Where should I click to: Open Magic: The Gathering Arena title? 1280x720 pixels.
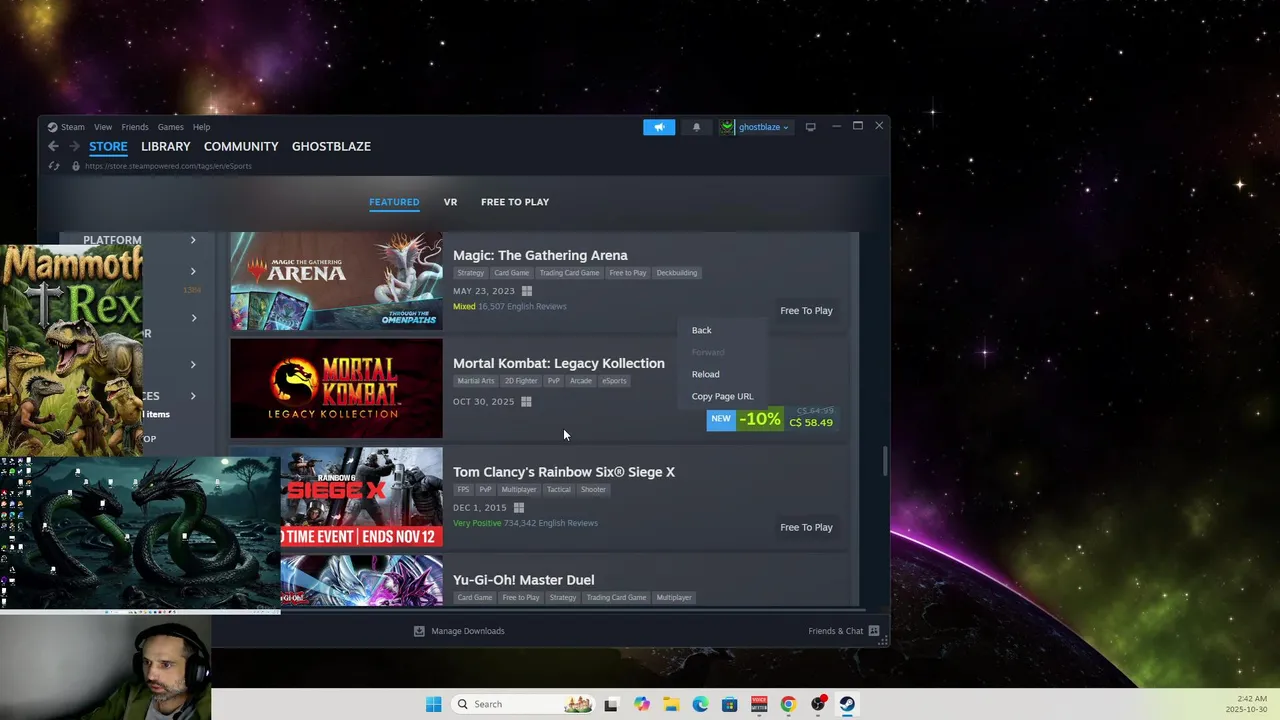pyautogui.click(x=540, y=255)
